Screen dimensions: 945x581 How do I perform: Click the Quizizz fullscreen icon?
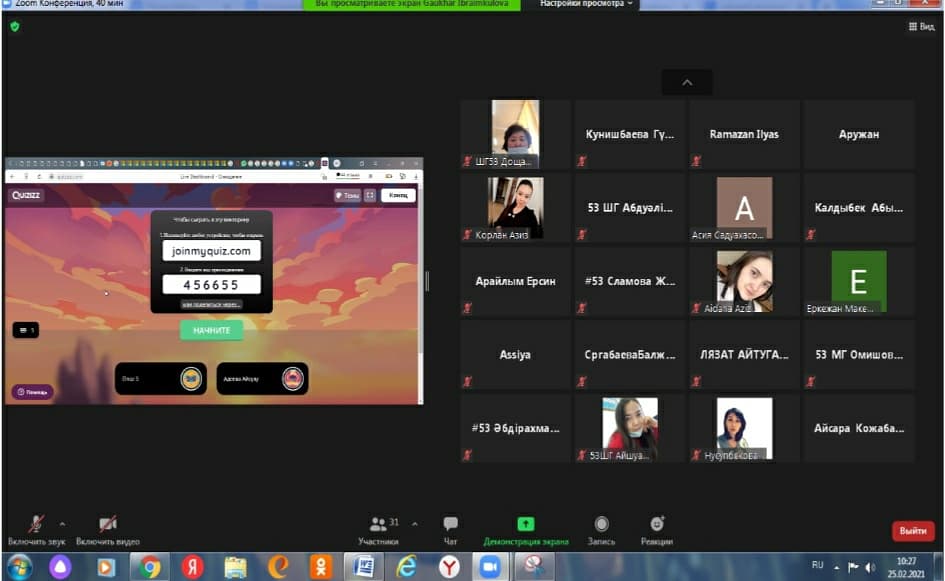[370, 196]
